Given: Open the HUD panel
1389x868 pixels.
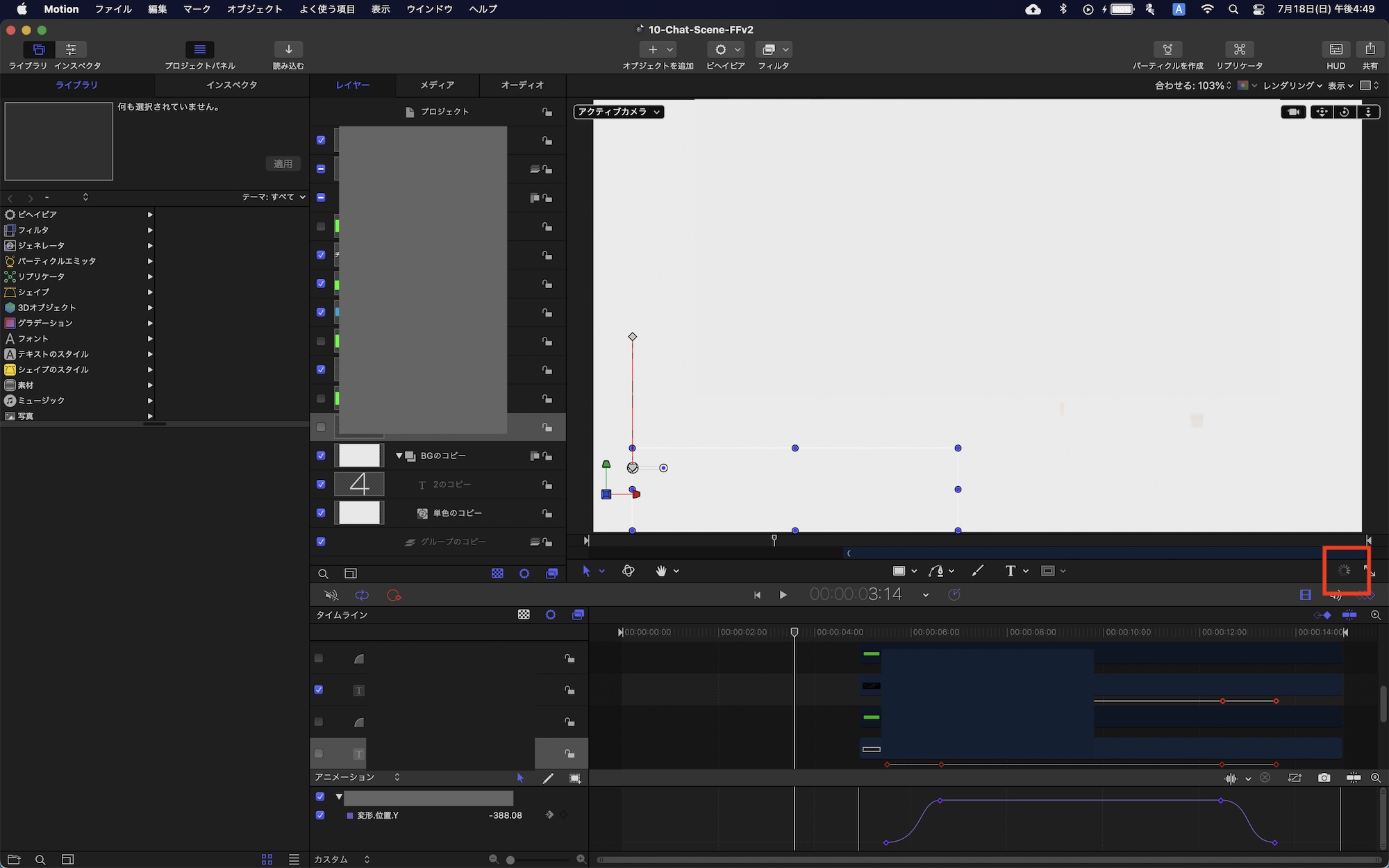Looking at the screenshot, I should tap(1336, 49).
